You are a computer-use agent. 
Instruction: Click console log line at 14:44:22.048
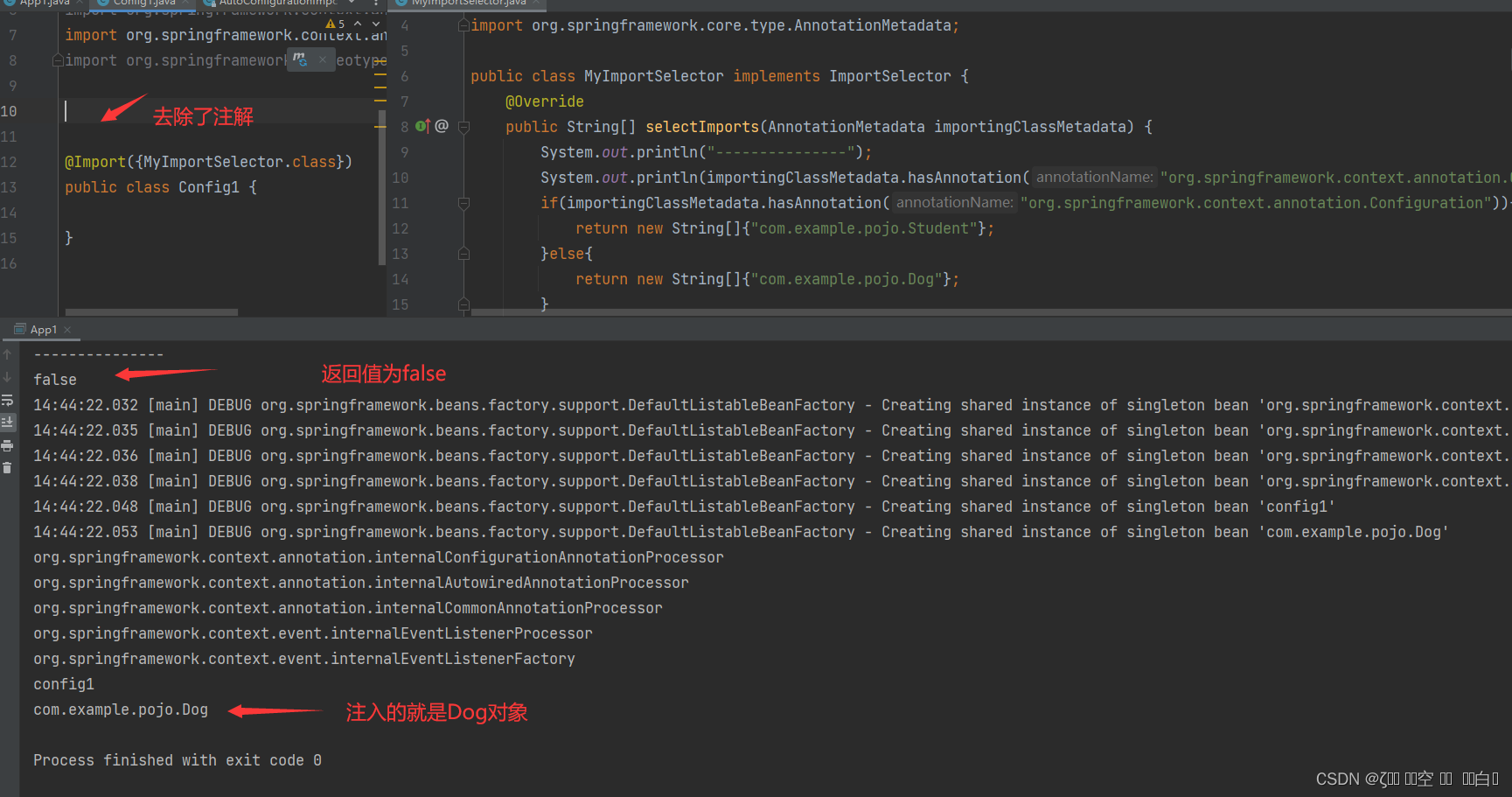[684, 507]
